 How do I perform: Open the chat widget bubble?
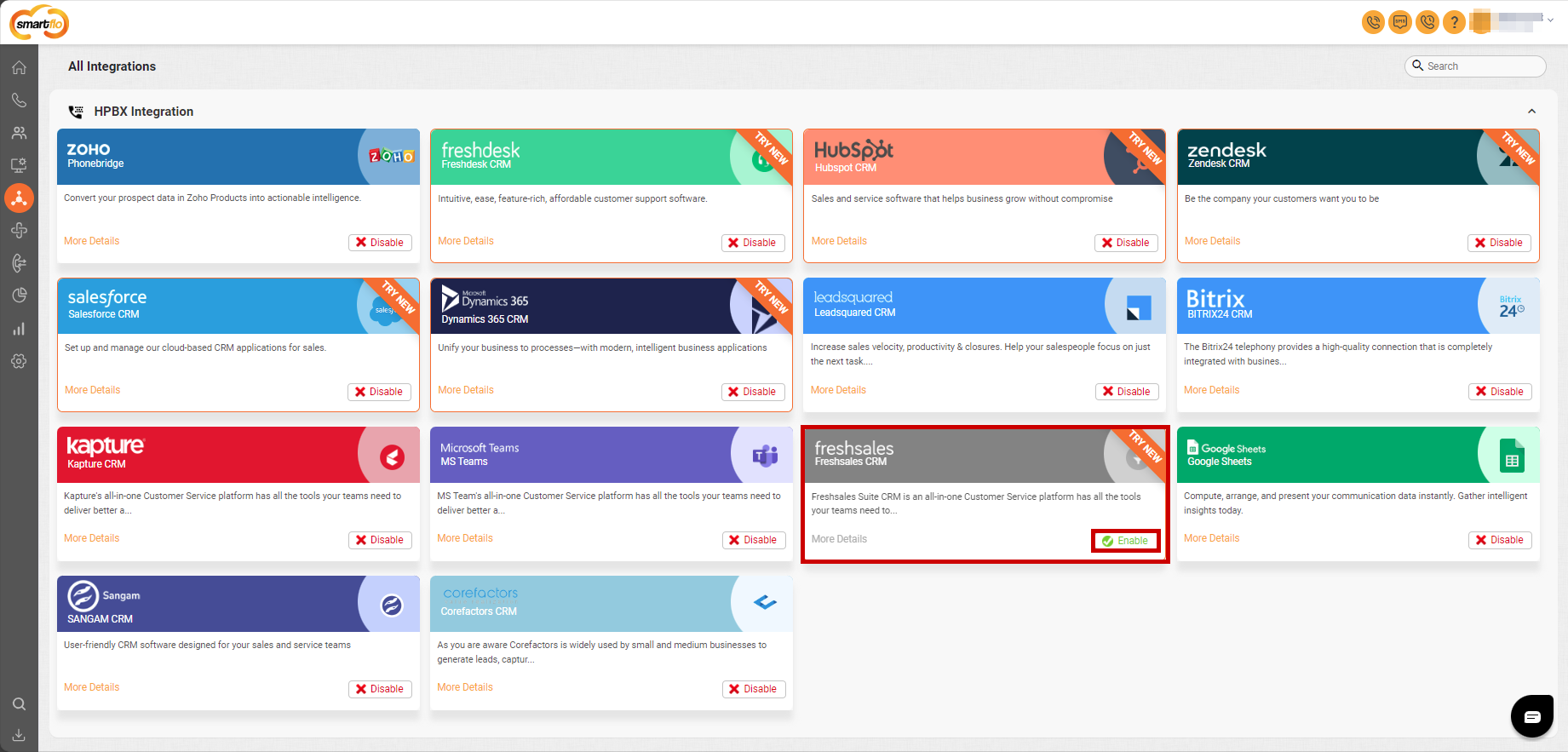tap(1532, 716)
